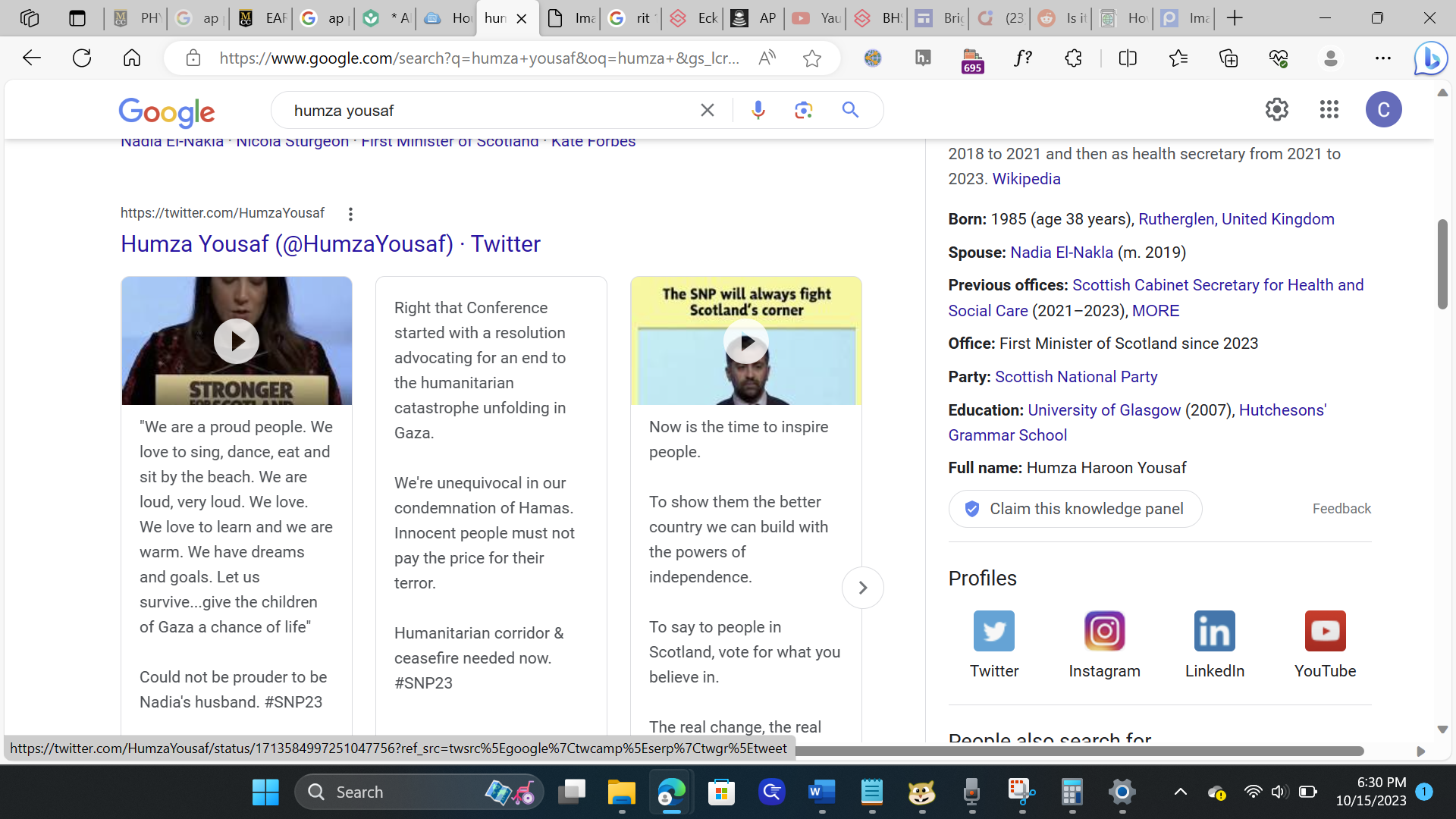Open the Instagram profile icon

click(1104, 631)
